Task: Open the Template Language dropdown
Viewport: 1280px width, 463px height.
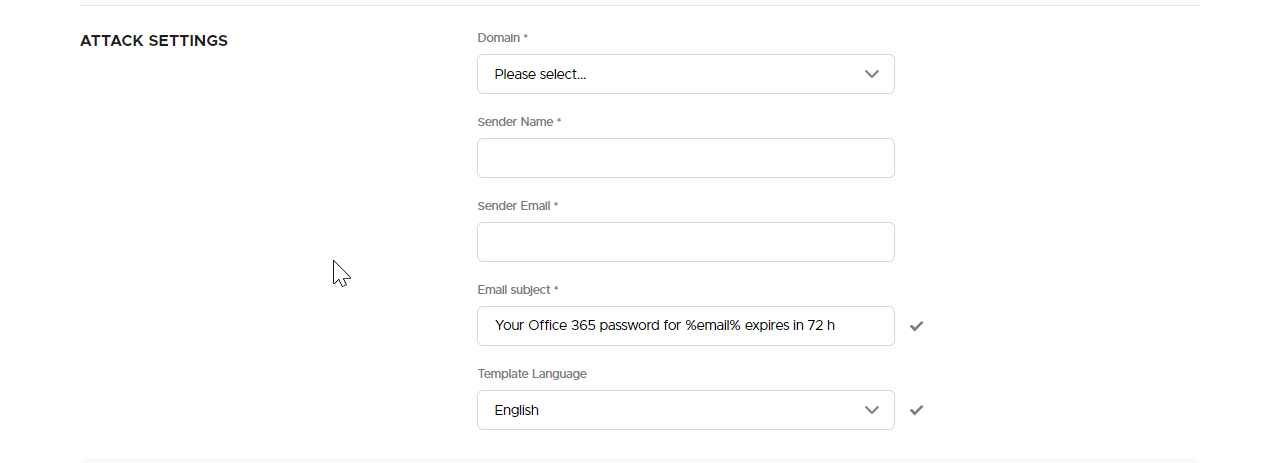Action: click(x=685, y=410)
